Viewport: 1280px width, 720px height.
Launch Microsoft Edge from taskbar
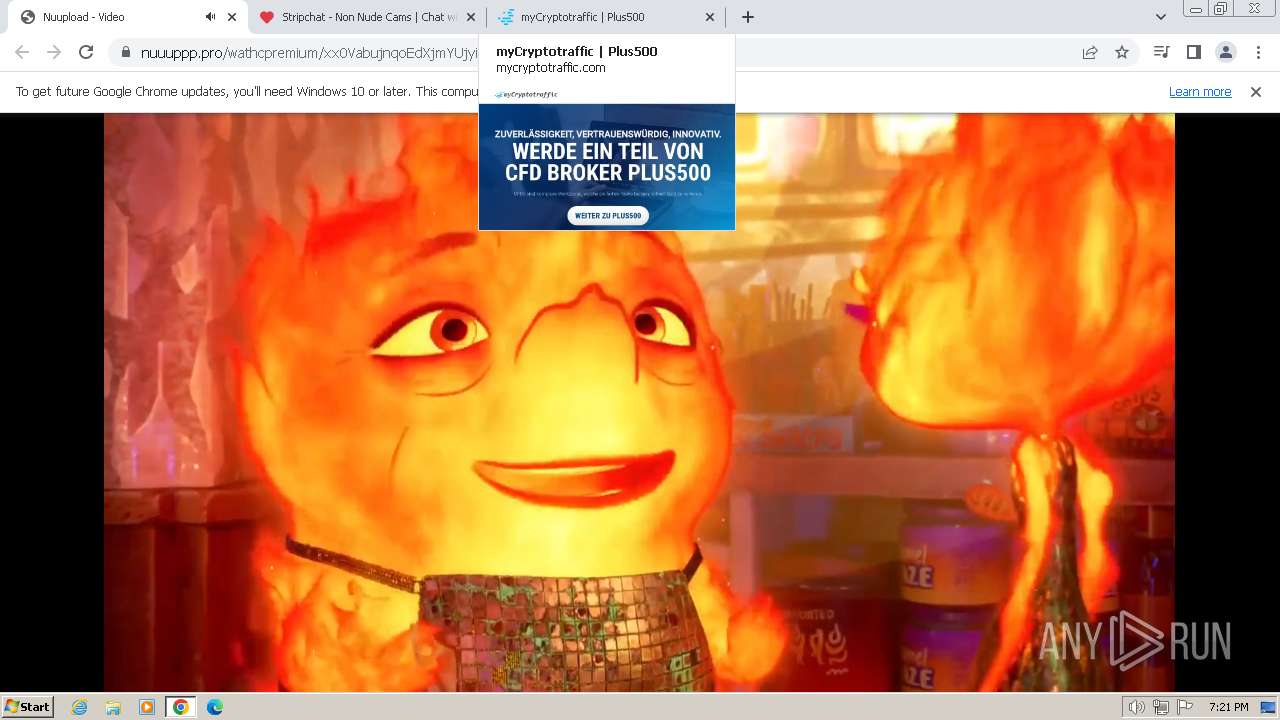point(215,707)
